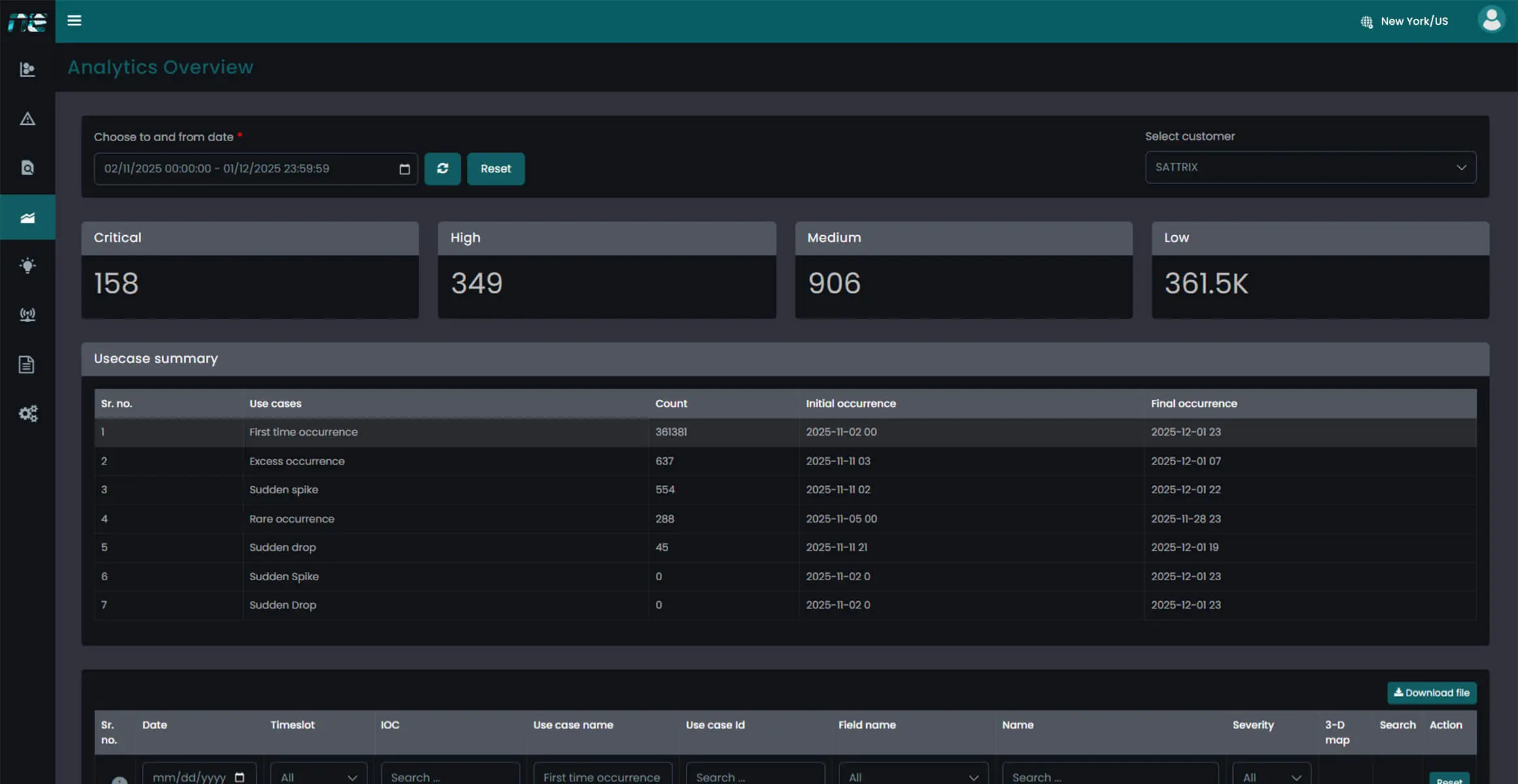This screenshot has height=784, width=1518.
Task: Click the Download file button
Action: [x=1432, y=693]
